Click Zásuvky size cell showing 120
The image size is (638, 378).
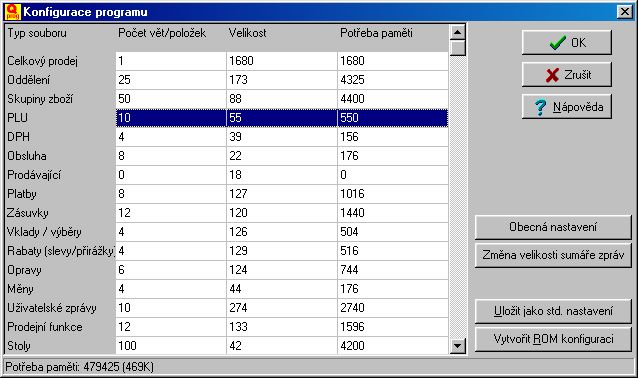(x=282, y=213)
